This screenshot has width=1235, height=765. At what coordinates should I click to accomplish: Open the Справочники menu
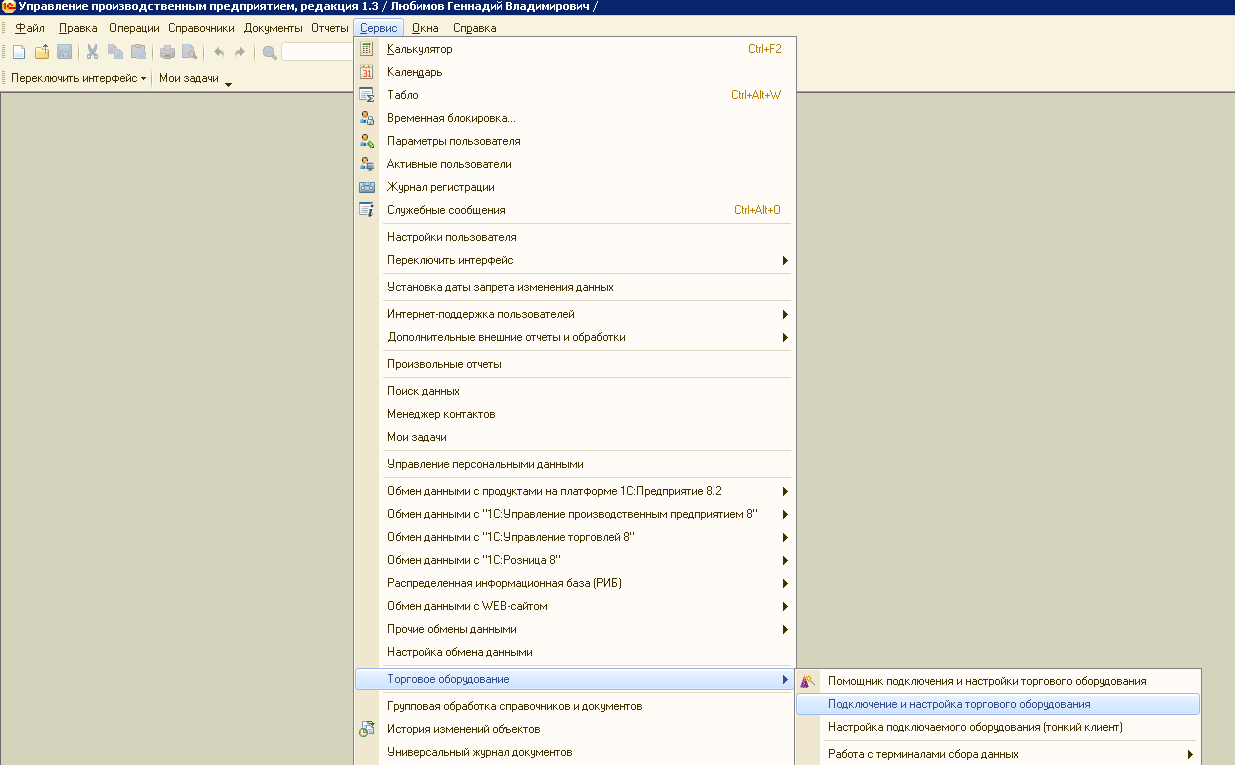(x=201, y=28)
